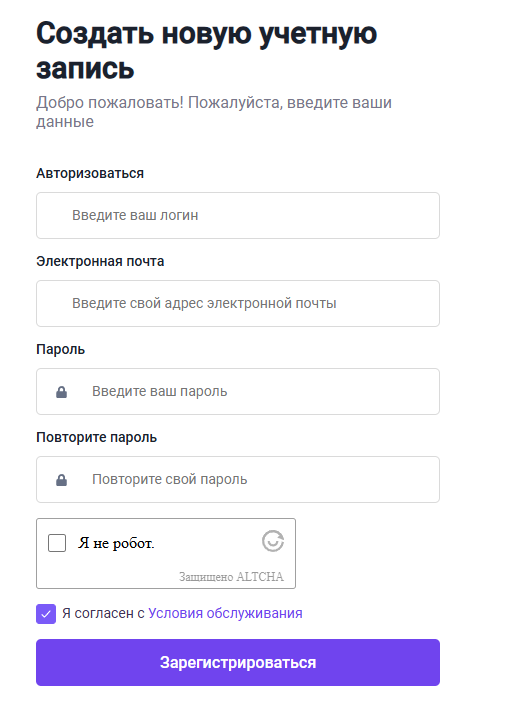The height and width of the screenshot is (710, 512).
Task: Click the "Авторизоваться" field label
Action: pos(90,173)
